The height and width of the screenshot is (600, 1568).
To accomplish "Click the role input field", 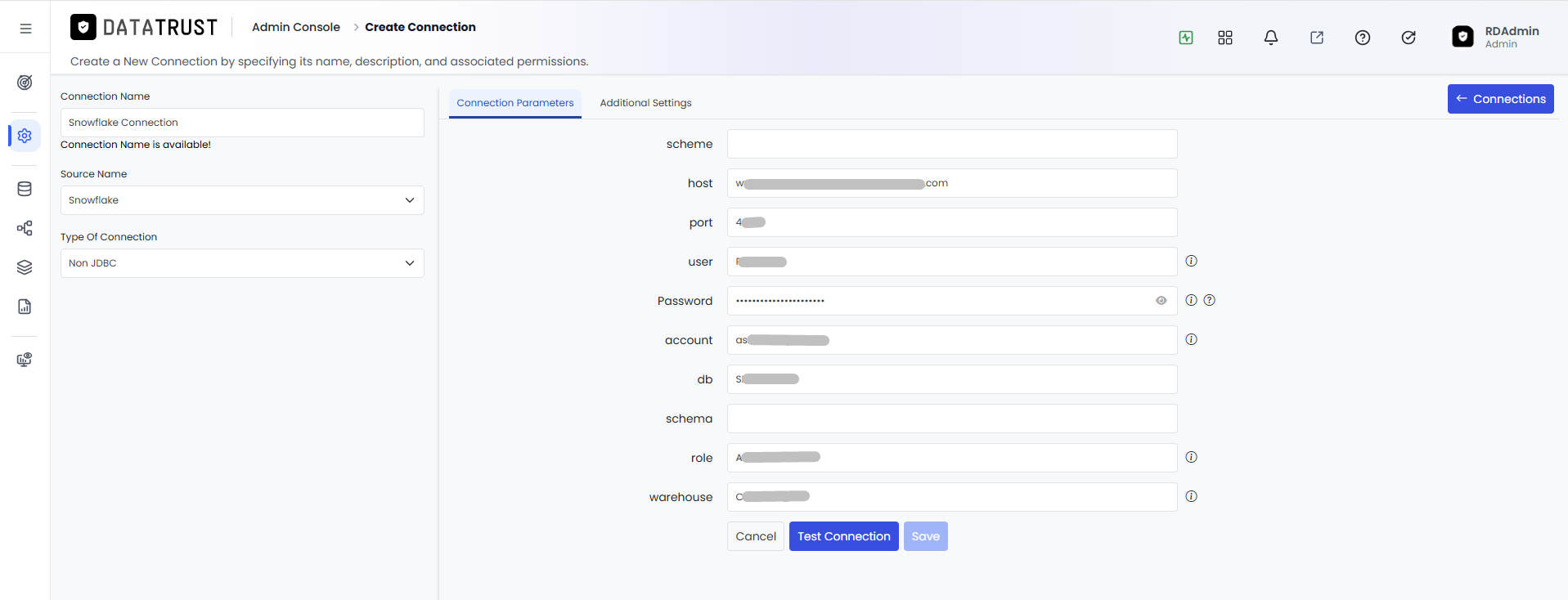I will pos(952,458).
